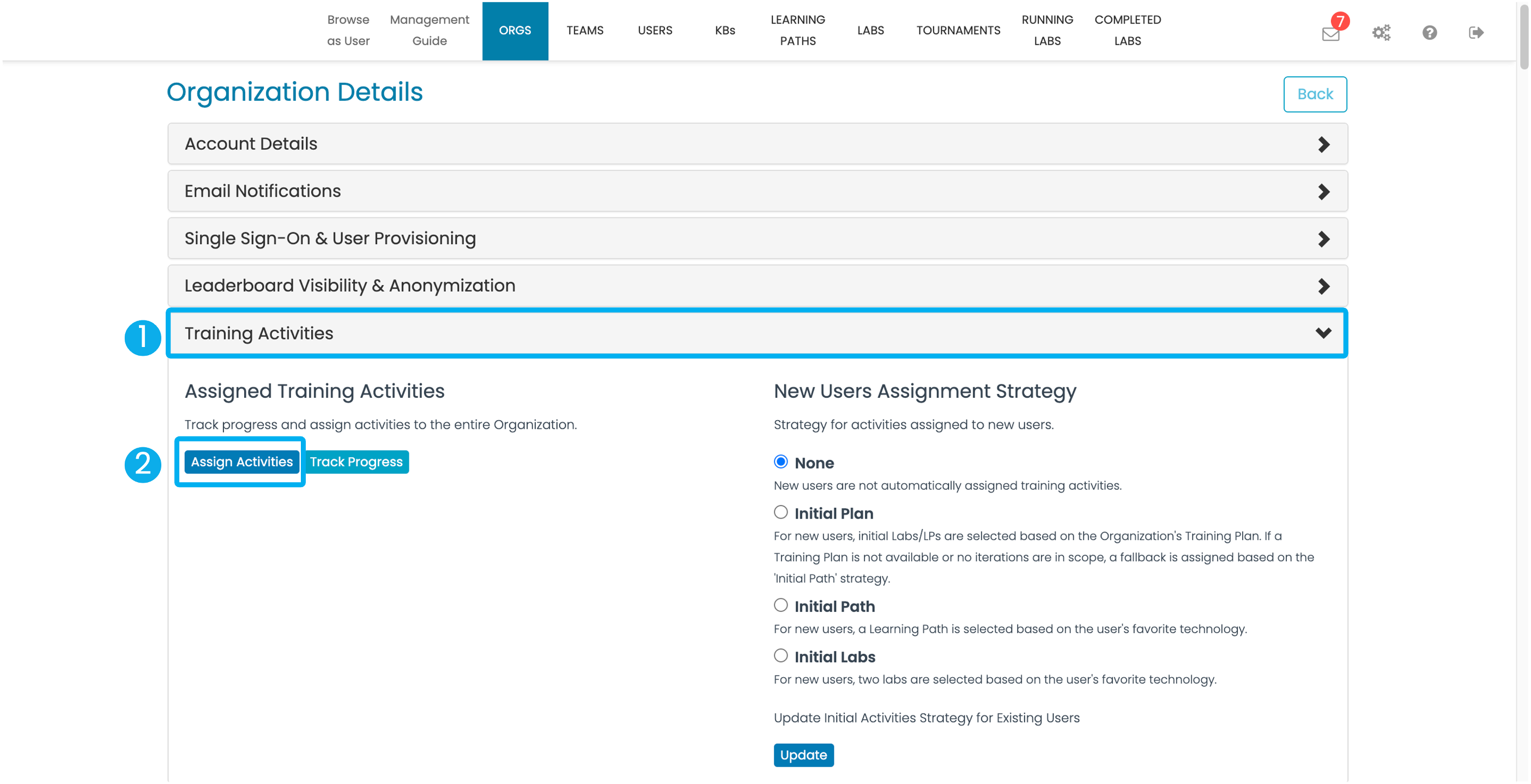This screenshot has width=1531, height=784.
Task: Select the Initial Plan radio option
Action: pos(780,512)
